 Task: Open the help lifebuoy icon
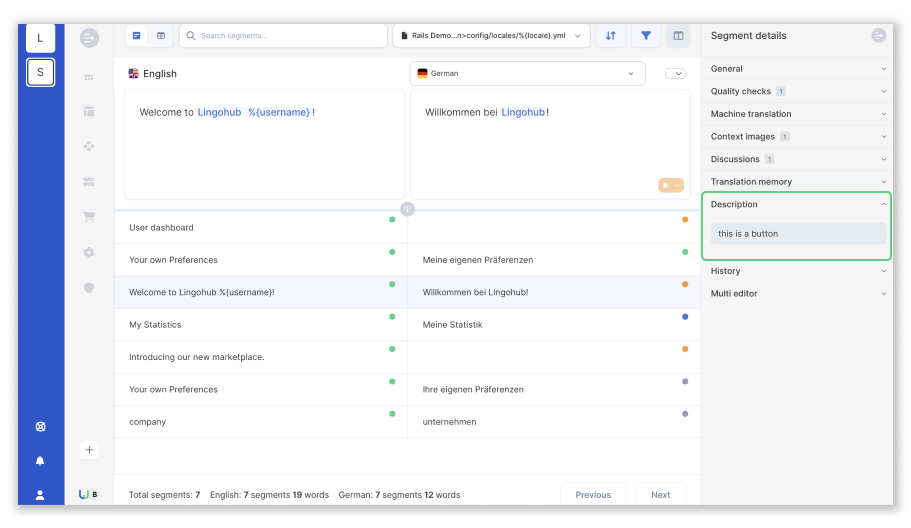click(40, 426)
